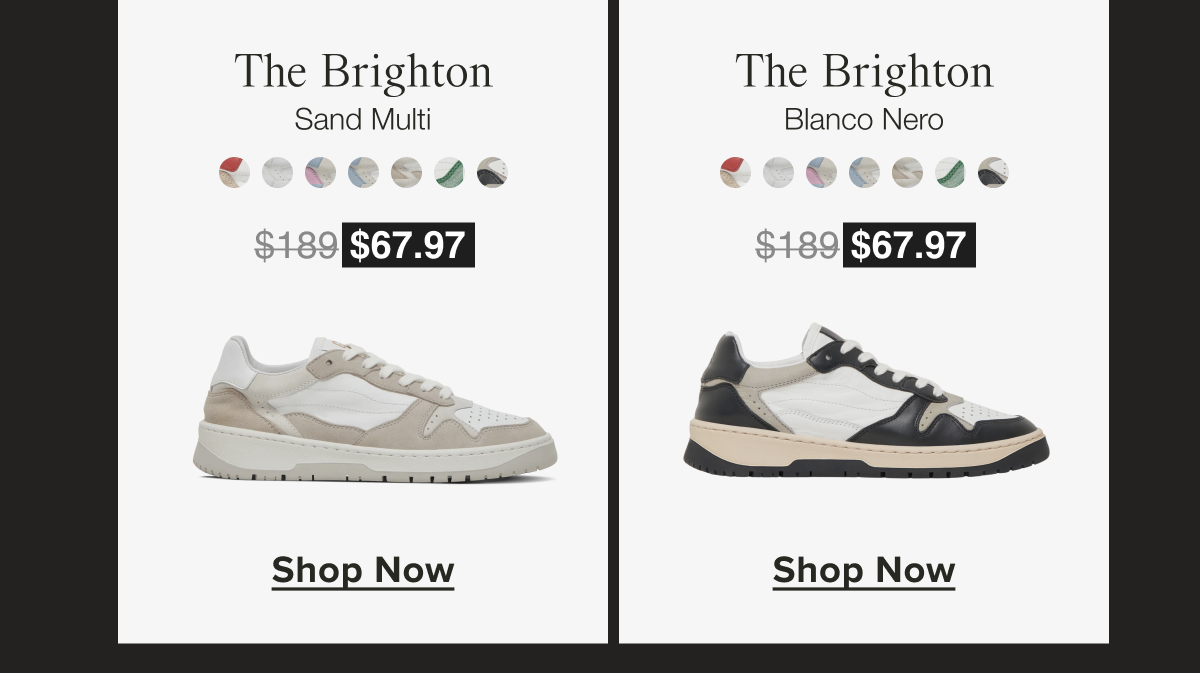Click The Brighton title above Sand Multi
The width and height of the screenshot is (1200, 673).
[x=363, y=72]
